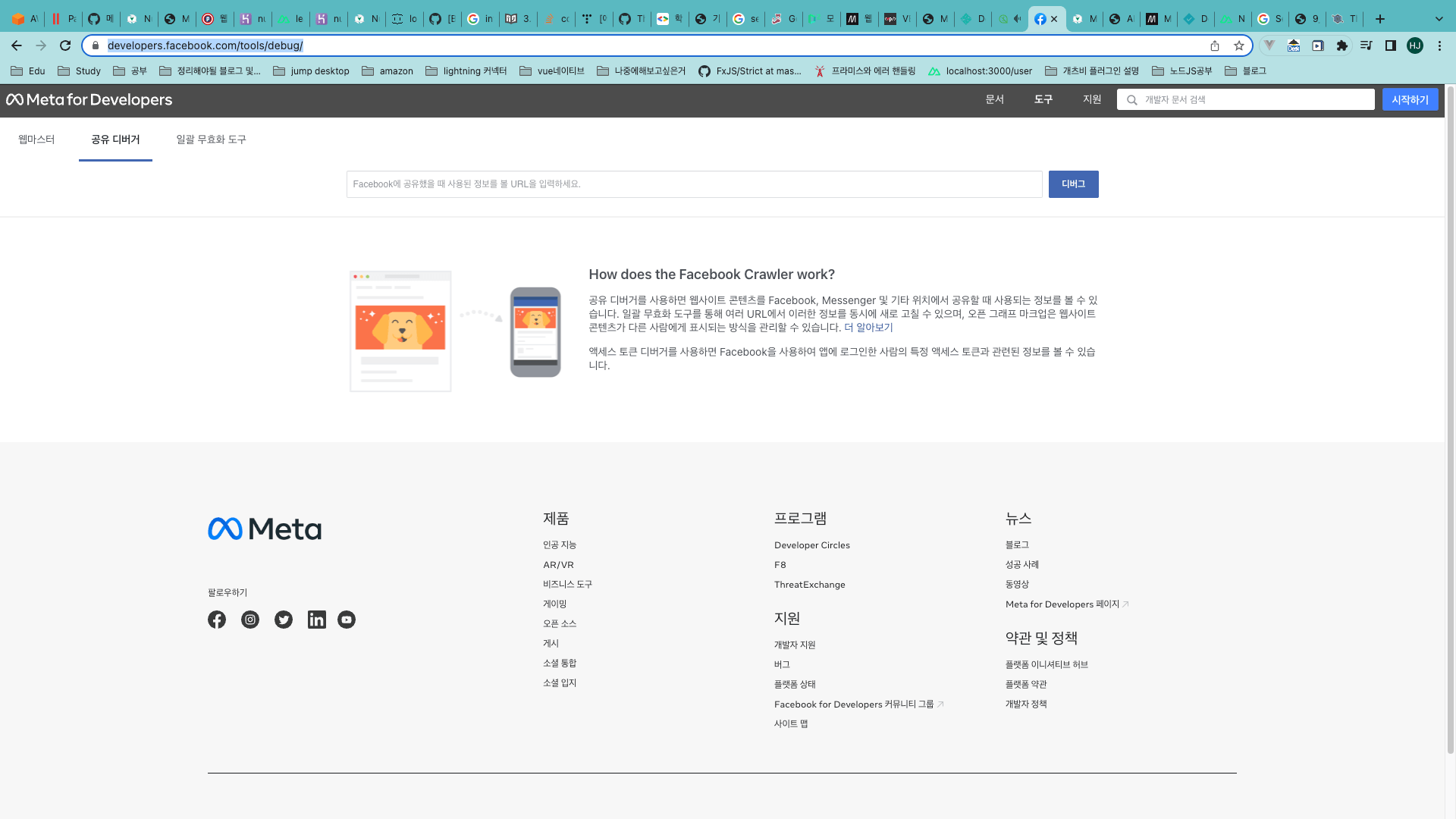Open the 지원 menu in header

point(1092,99)
